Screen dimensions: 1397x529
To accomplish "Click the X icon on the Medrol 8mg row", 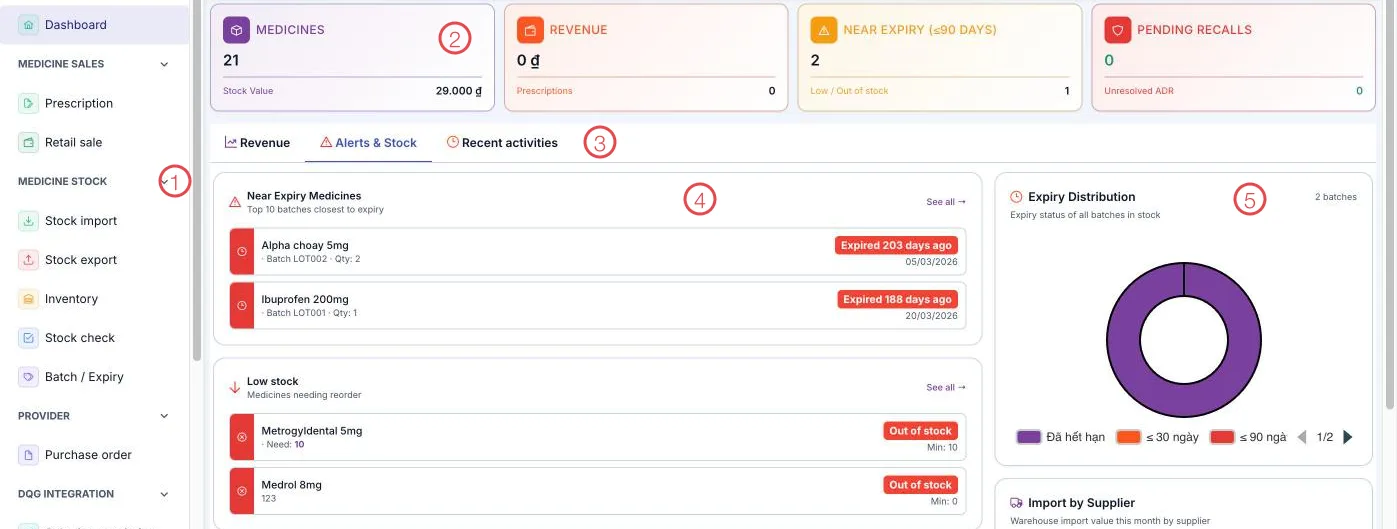I will [242, 491].
